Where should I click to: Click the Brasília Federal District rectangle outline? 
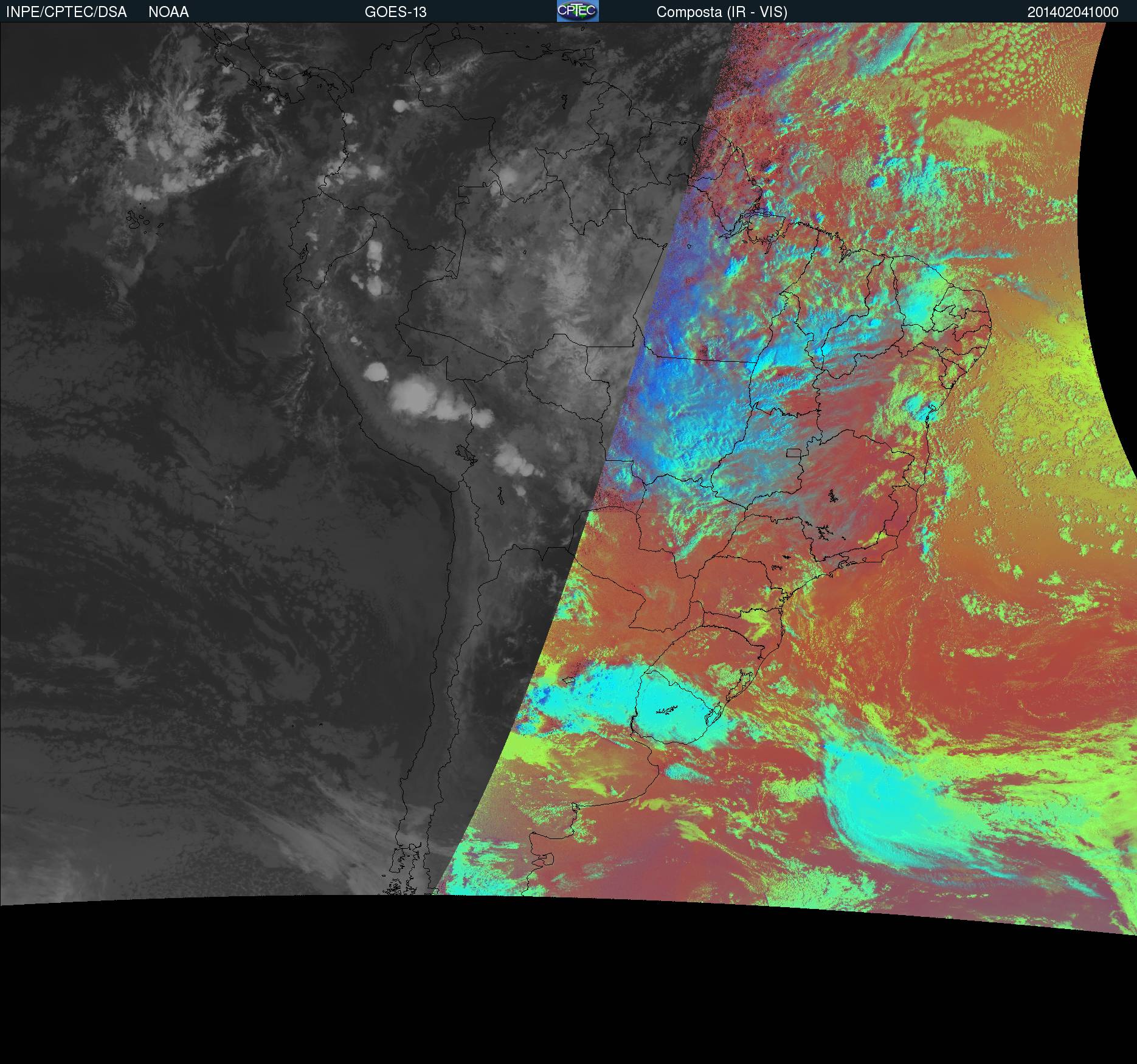[793, 452]
